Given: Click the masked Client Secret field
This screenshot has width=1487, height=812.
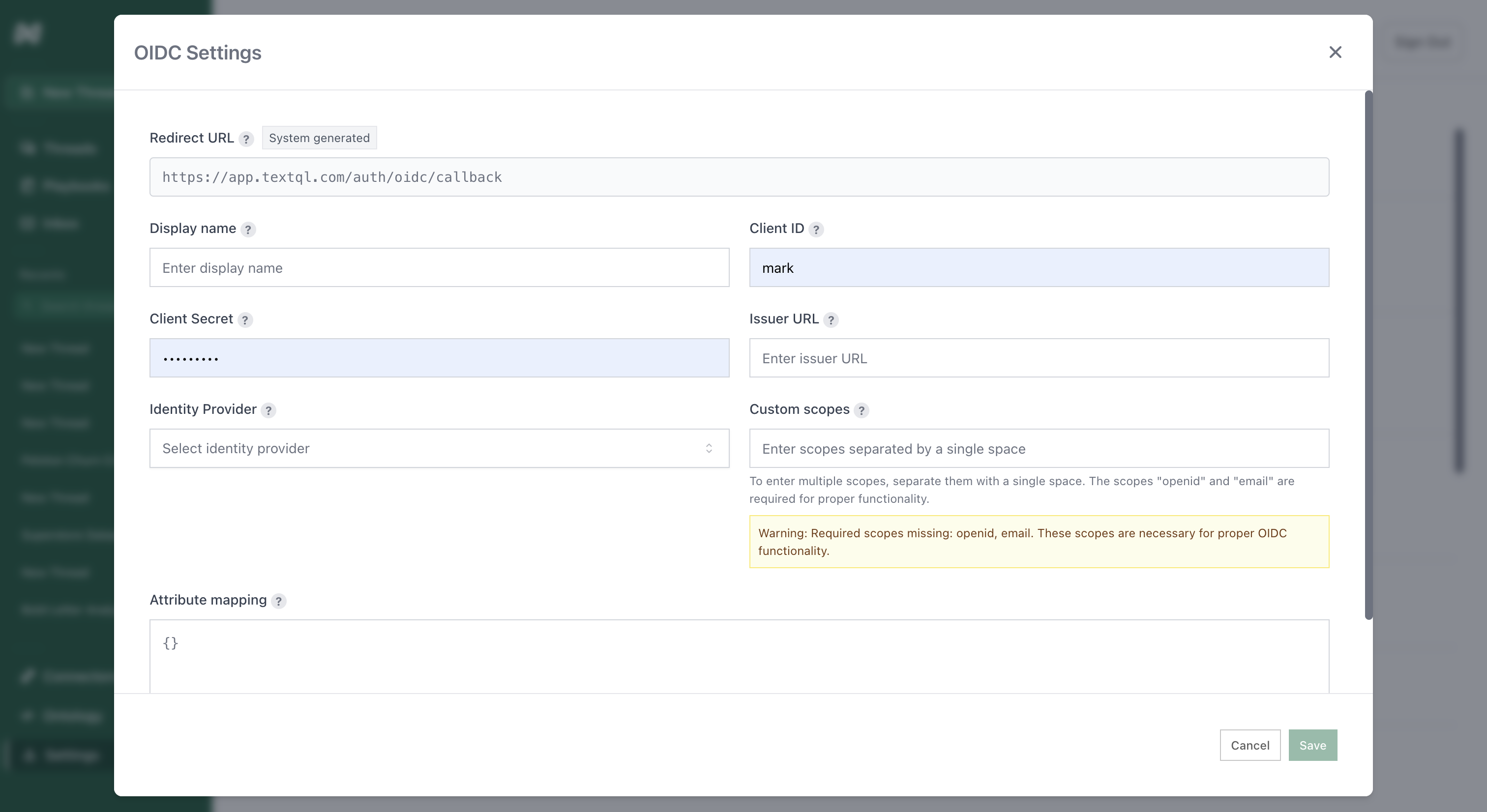Looking at the screenshot, I should 439,358.
